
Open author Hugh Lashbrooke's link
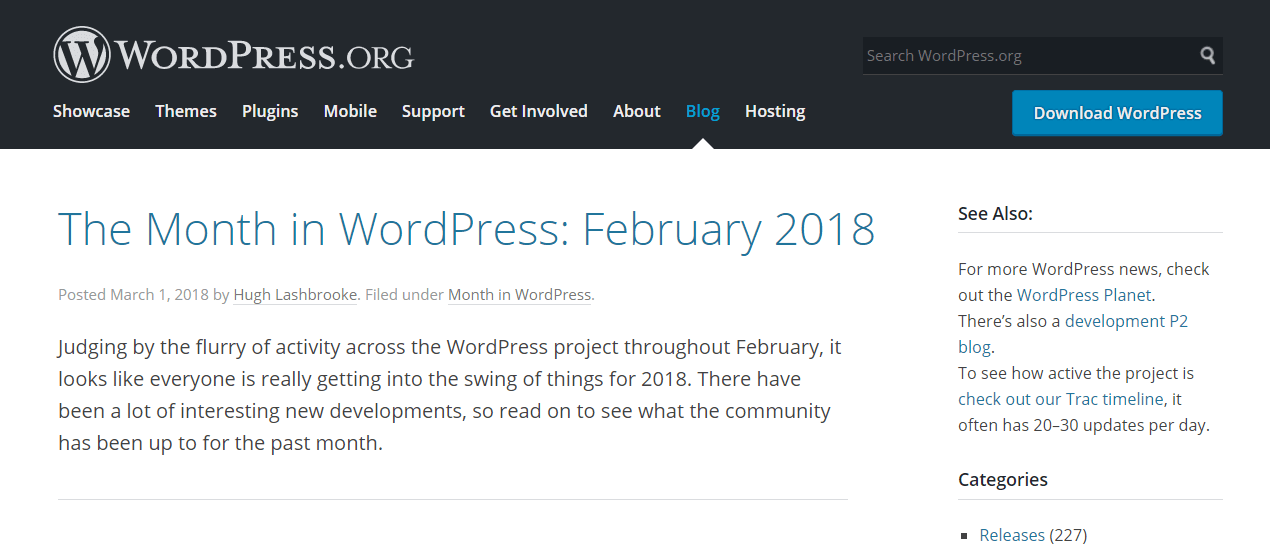click(295, 295)
